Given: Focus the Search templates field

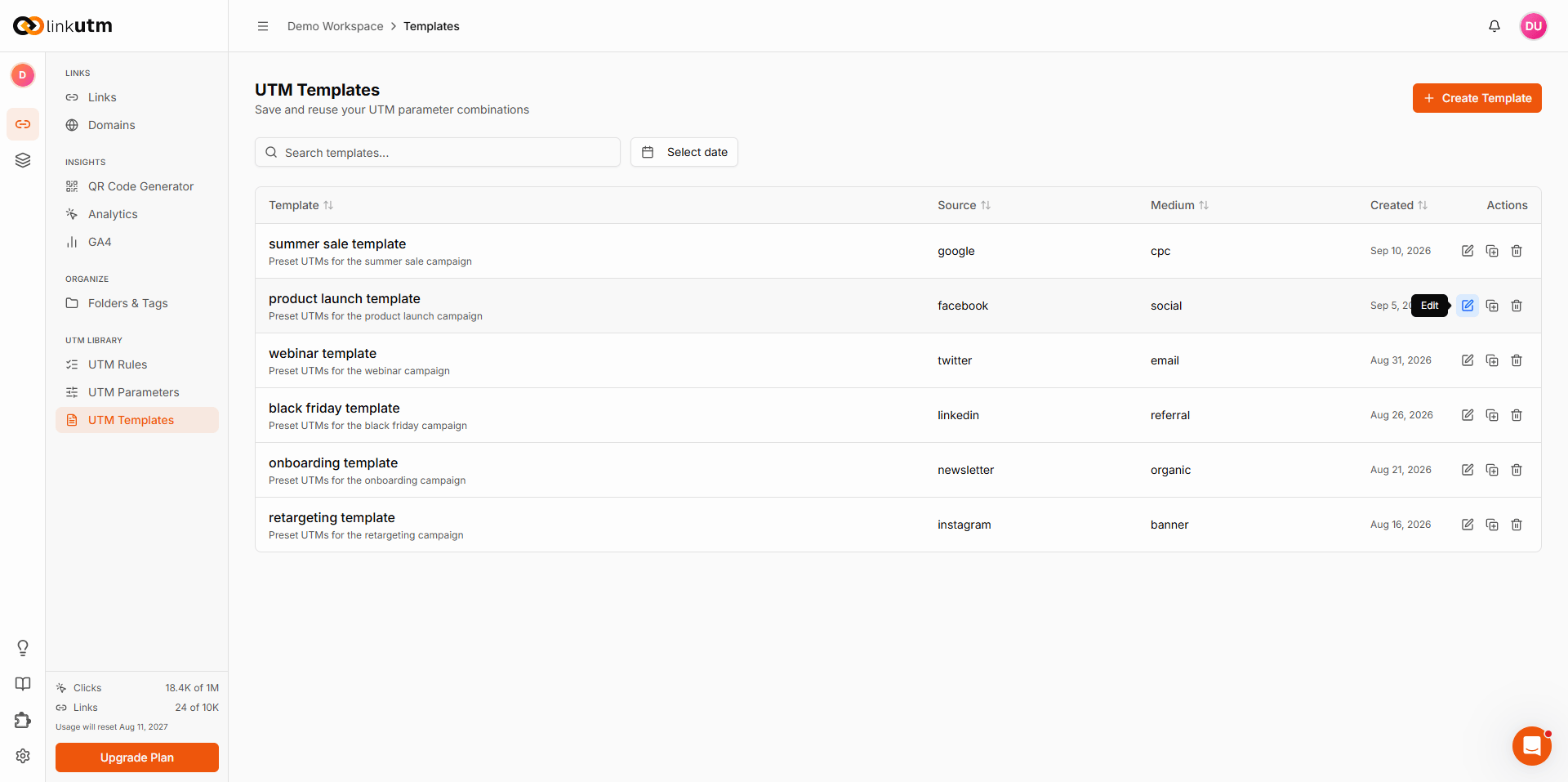Looking at the screenshot, I should (438, 152).
